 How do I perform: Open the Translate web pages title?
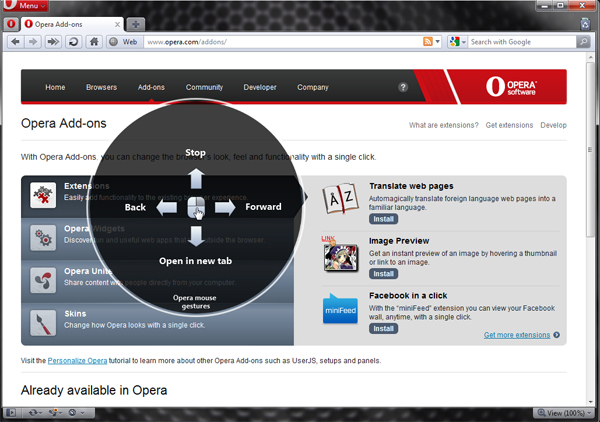coord(411,186)
